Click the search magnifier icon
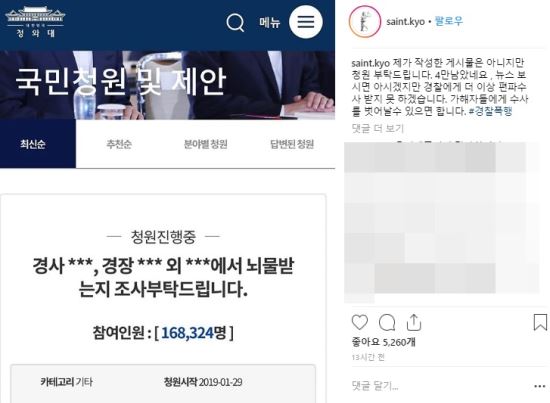This screenshot has height=403, width=550. click(235, 22)
